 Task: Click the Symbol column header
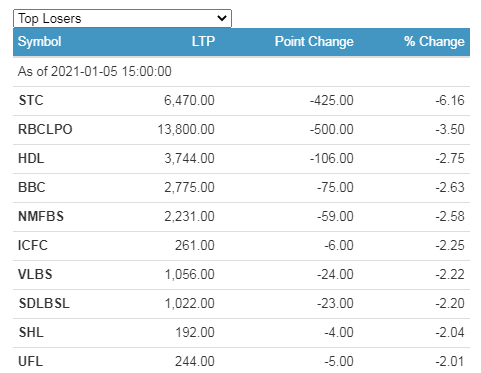[39, 42]
